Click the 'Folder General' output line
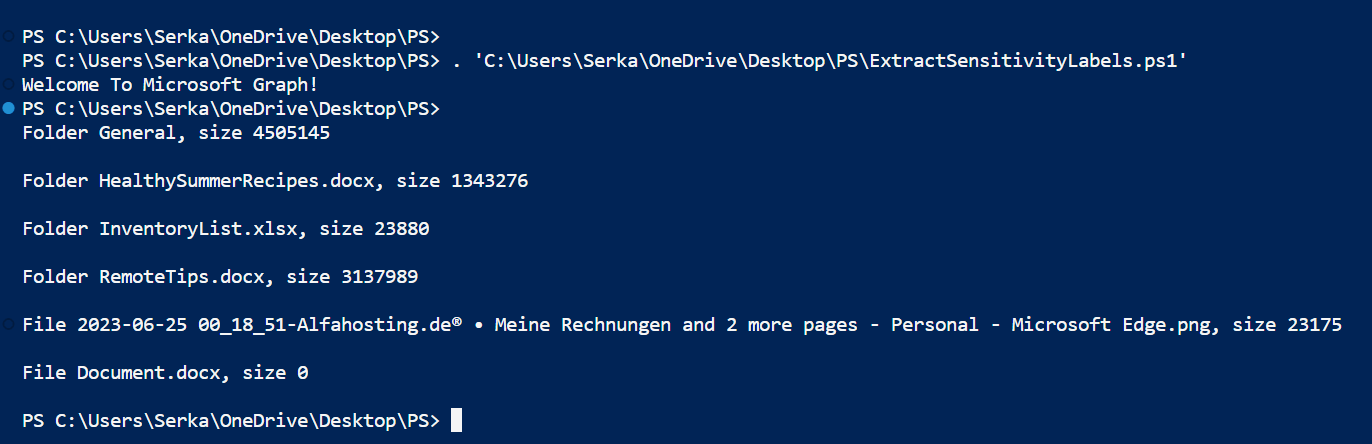Viewport: 1372px width, 444px height. click(x=176, y=132)
